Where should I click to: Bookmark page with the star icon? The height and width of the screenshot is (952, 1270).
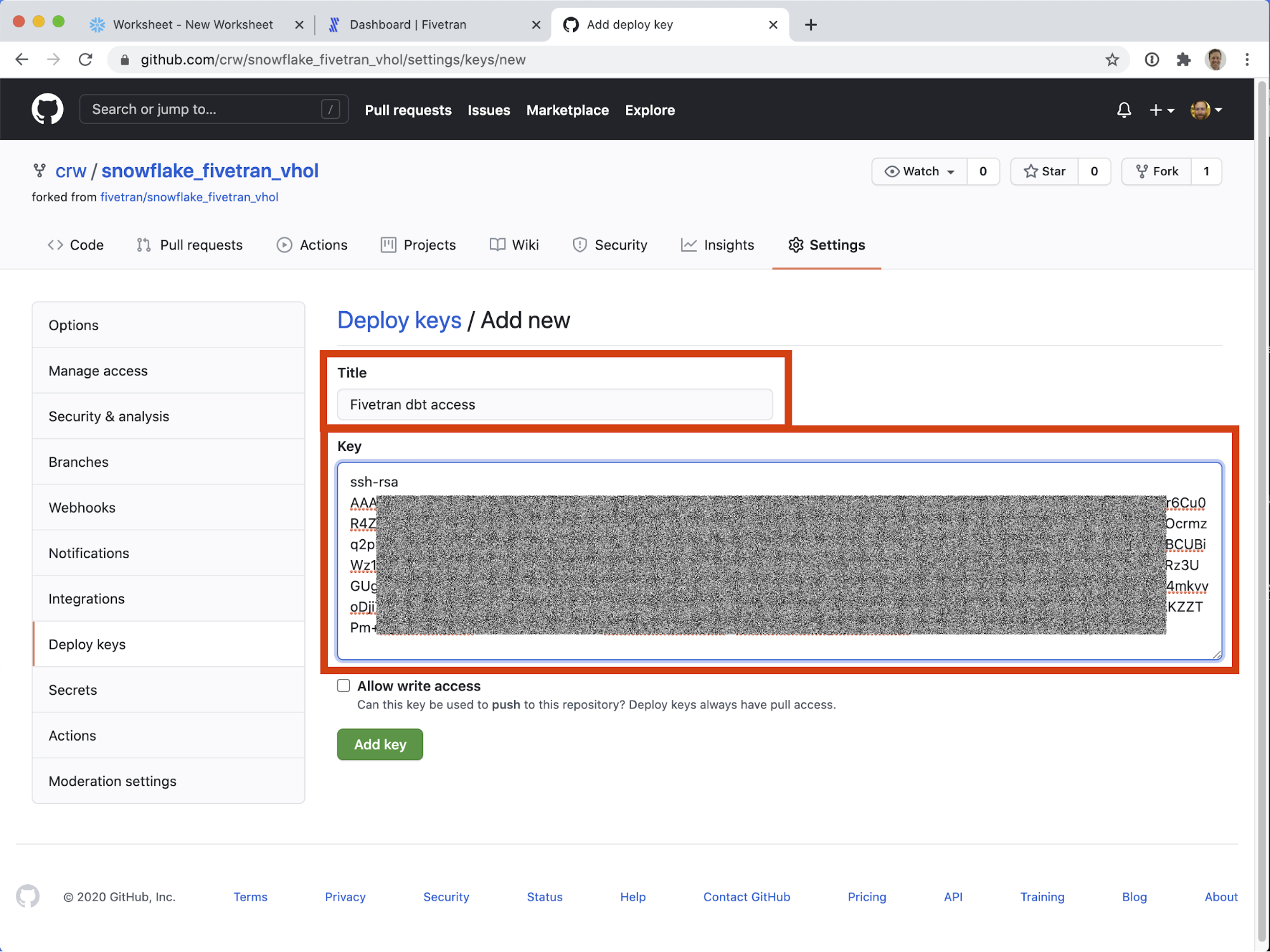tap(1112, 60)
